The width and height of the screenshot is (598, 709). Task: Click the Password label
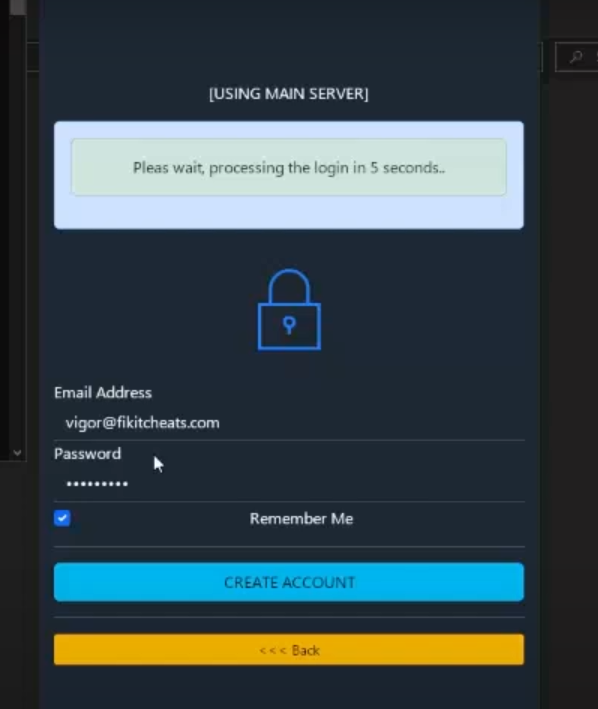click(x=88, y=454)
